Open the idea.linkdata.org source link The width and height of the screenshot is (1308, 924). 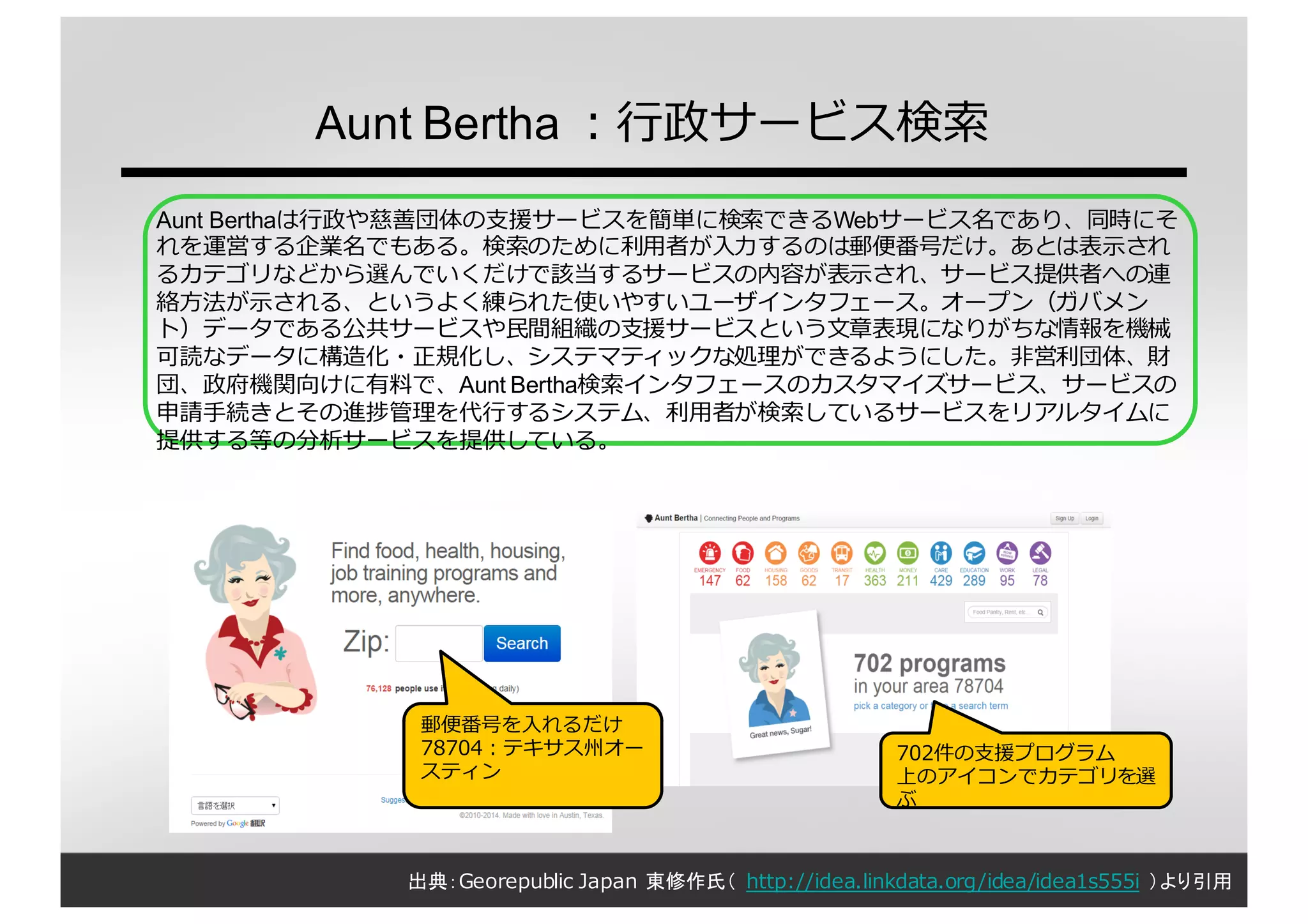coord(943,881)
